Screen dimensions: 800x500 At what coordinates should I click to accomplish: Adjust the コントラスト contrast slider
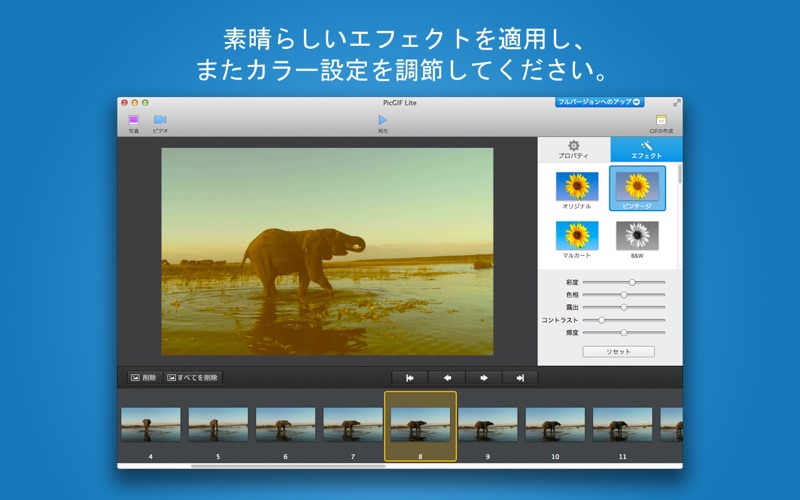tap(624, 320)
